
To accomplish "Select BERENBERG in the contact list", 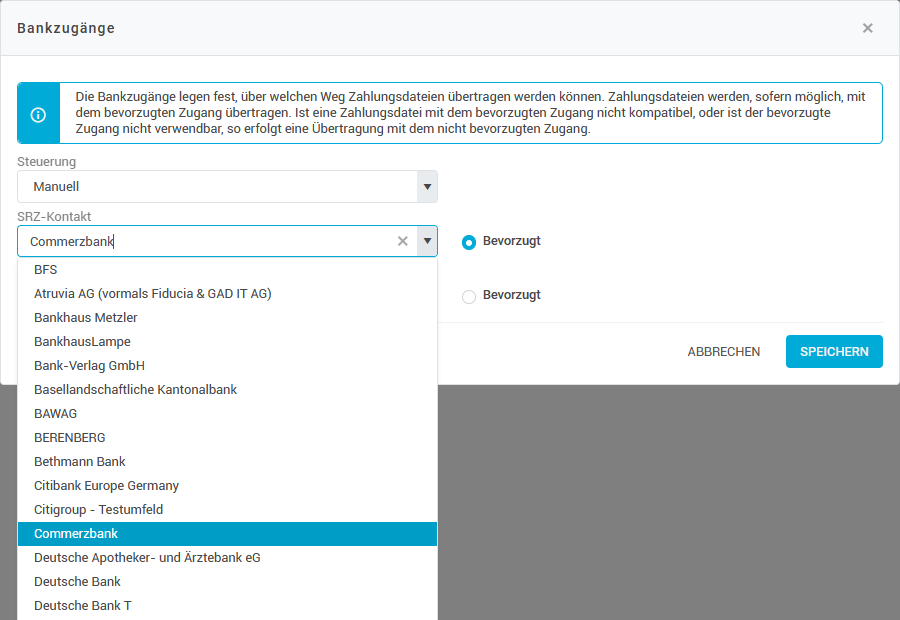I will click(x=70, y=438).
